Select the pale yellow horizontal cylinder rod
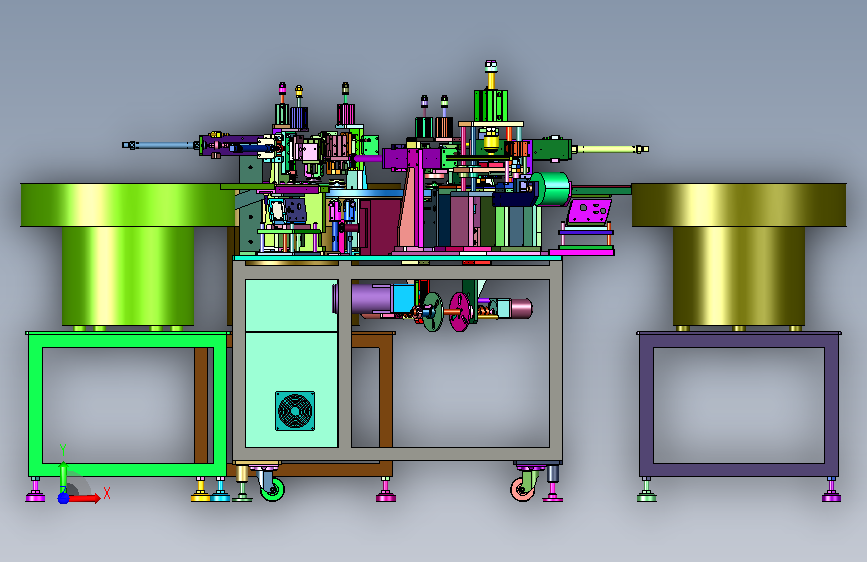This screenshot has width=867, height=562. click(x=610, y=149)
